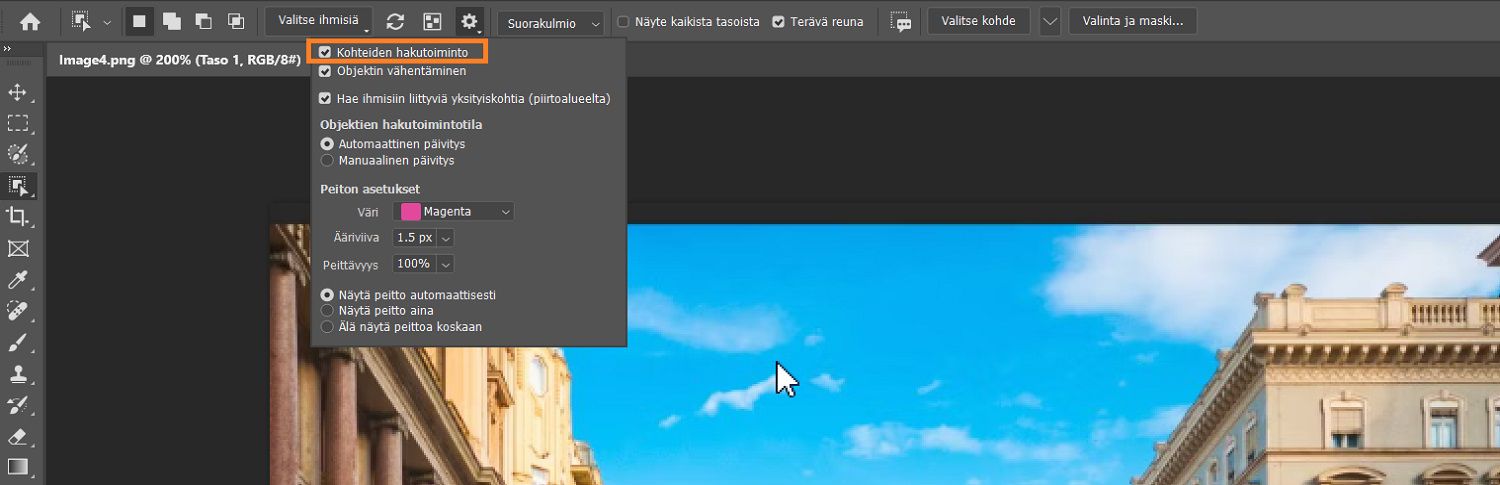Image resolution: width=1500 pixels, height=485 pixels.
Task: Select the Brush tool
Action: click(x=18, y=343)
